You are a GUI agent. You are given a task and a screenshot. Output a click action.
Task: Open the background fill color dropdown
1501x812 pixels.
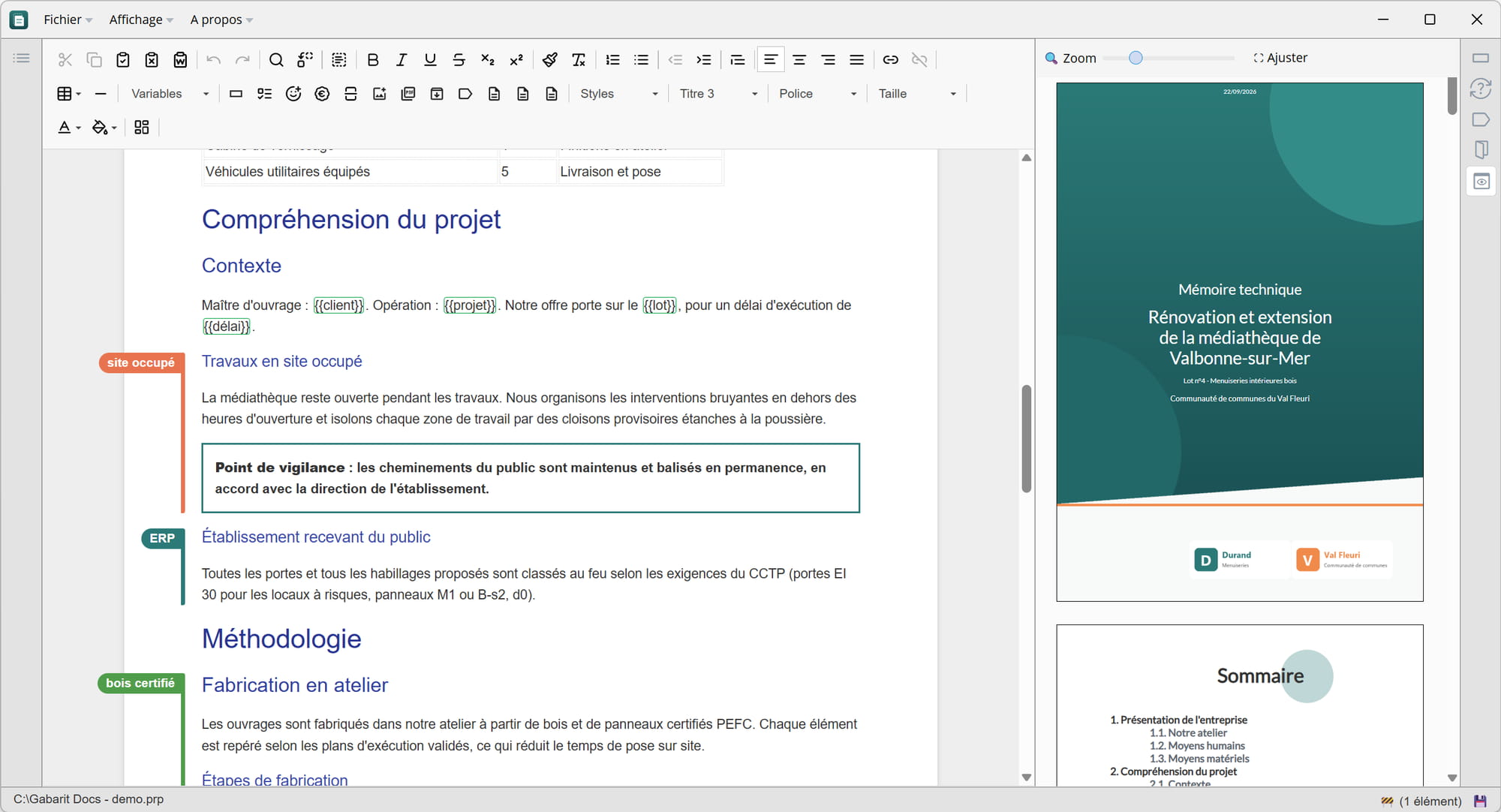104,128
